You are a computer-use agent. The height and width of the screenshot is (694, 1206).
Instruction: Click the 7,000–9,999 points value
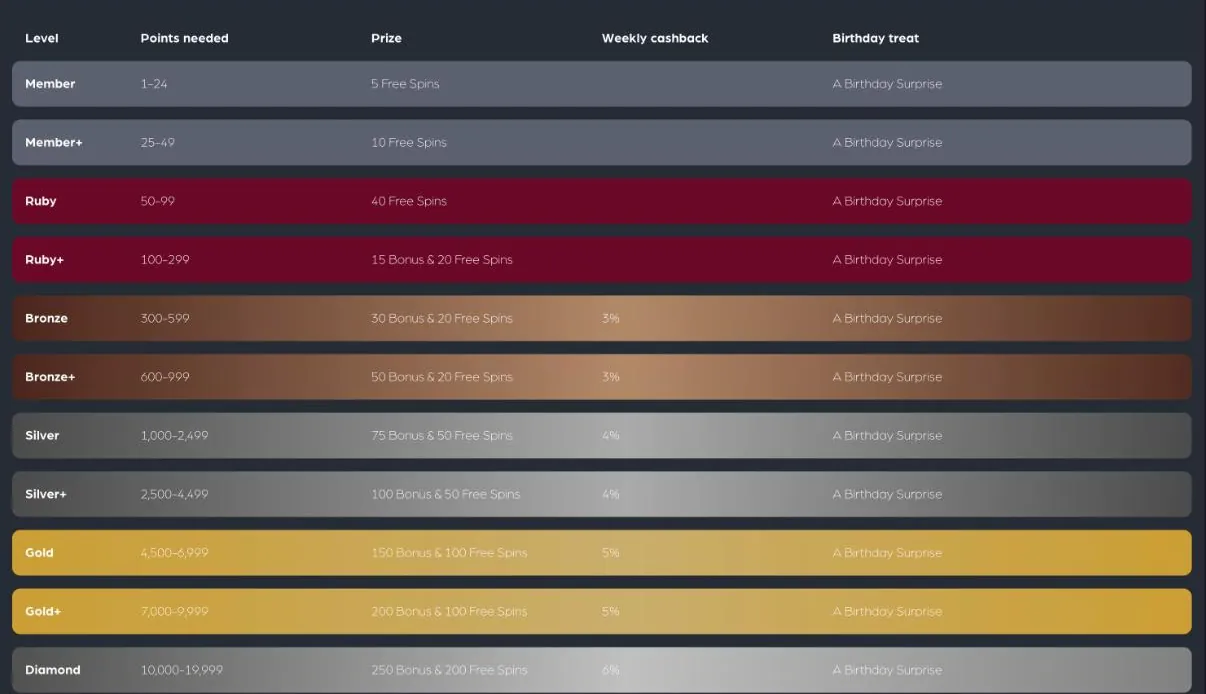[x=174, y=611]
